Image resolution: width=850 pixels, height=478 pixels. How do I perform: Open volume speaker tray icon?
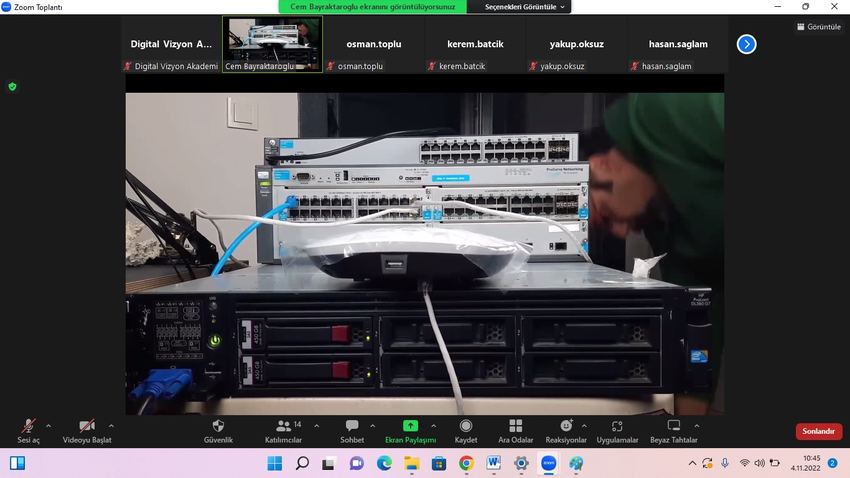(759, 463)
